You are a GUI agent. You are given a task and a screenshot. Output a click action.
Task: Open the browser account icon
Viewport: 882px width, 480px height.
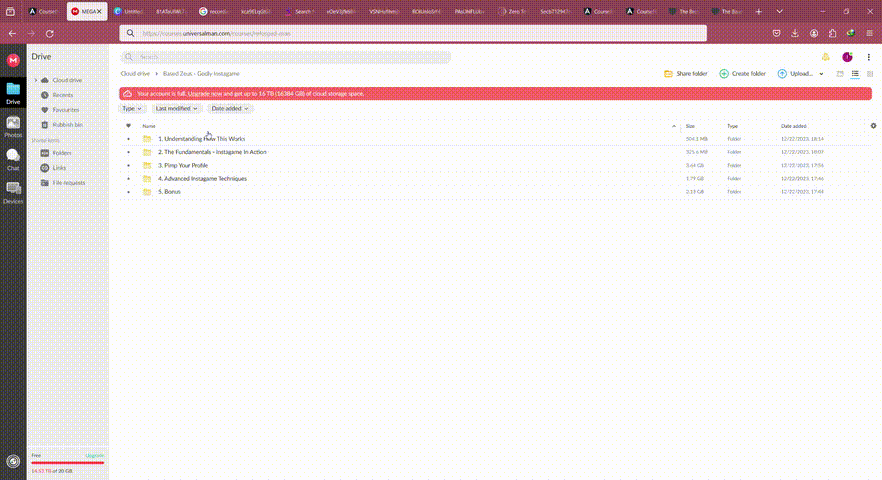pos(814,34)
